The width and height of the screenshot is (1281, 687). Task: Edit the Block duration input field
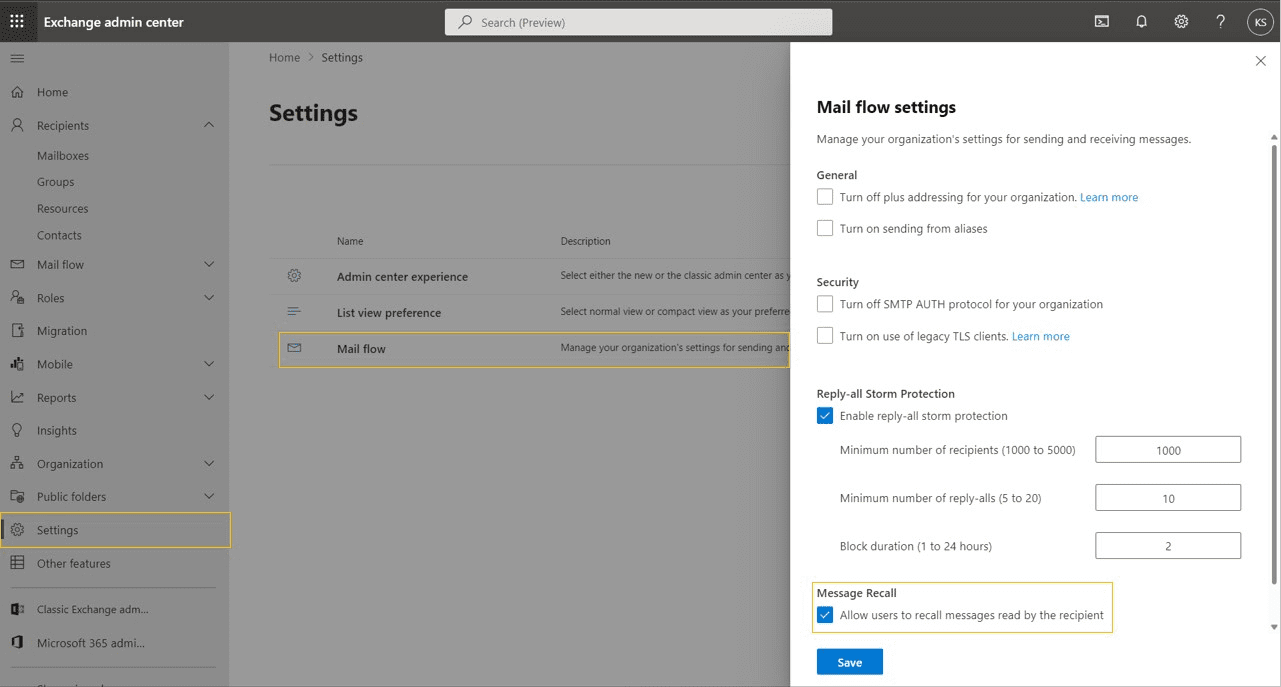(1167, 545)
